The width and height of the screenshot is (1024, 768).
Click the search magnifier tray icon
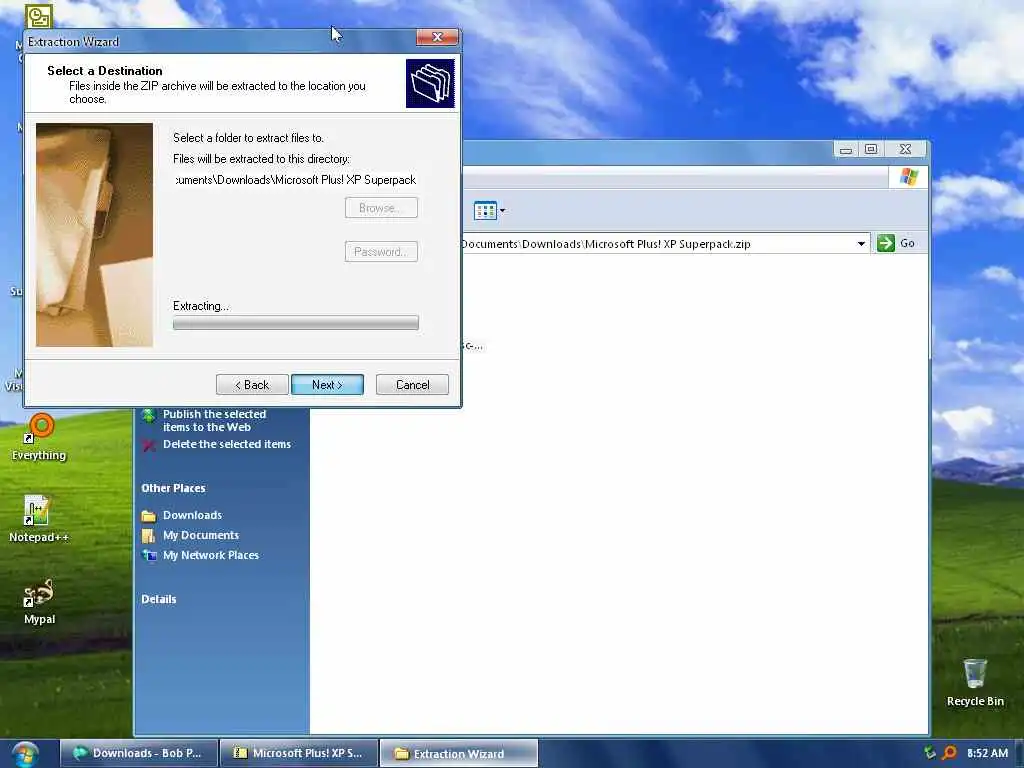[x=950, y=753]
